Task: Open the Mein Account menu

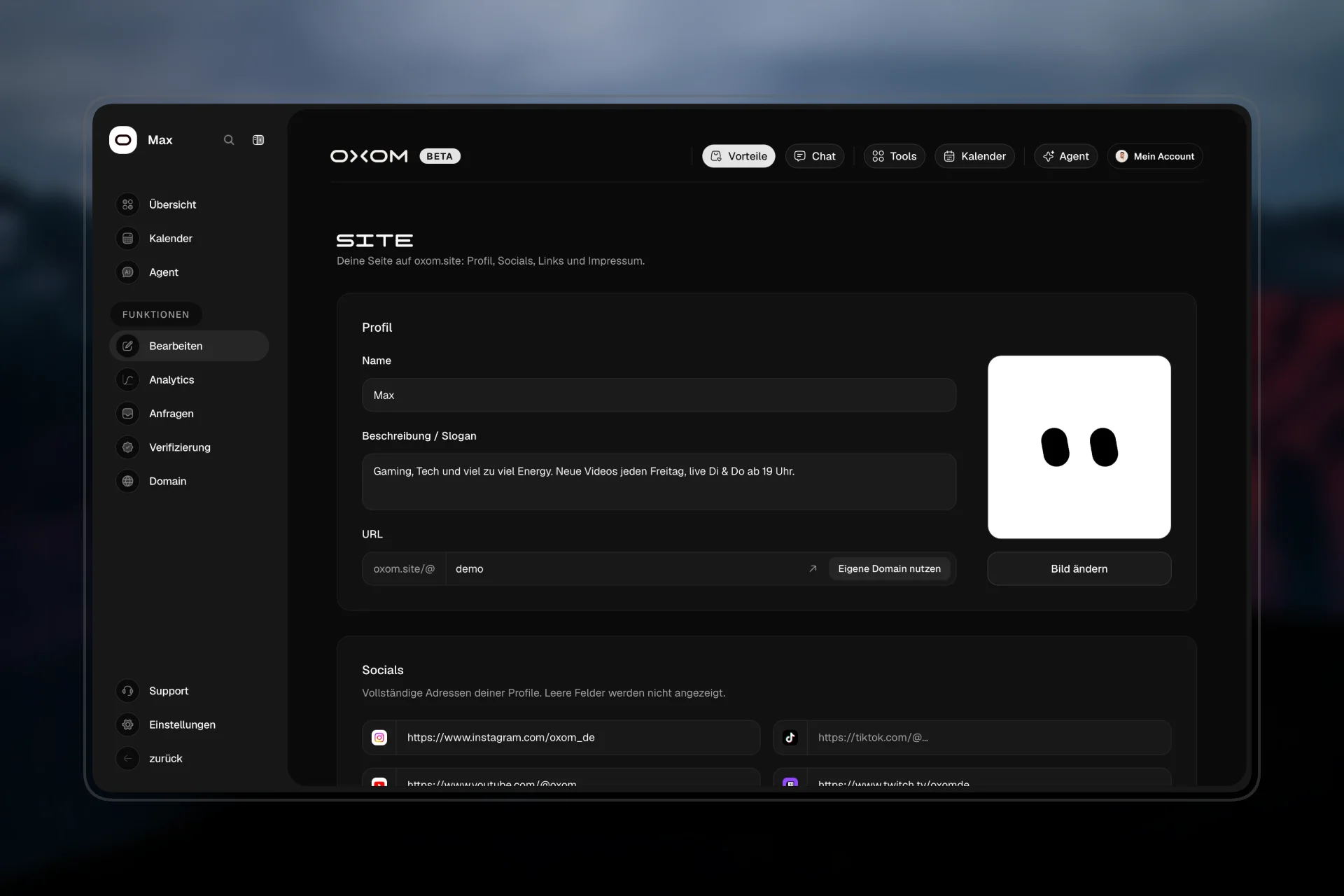Action: click(1154, 156)
